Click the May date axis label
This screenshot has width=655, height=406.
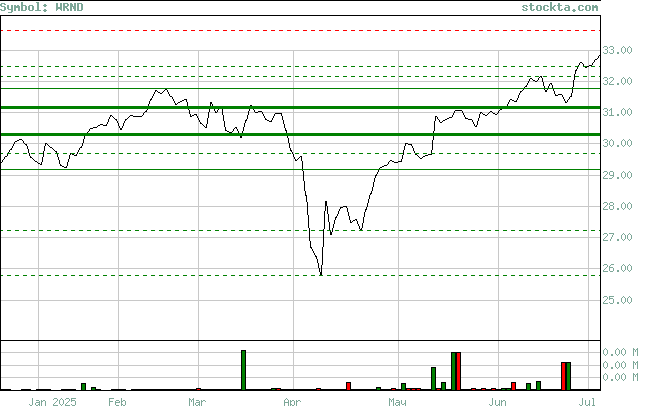pos(397,401)
